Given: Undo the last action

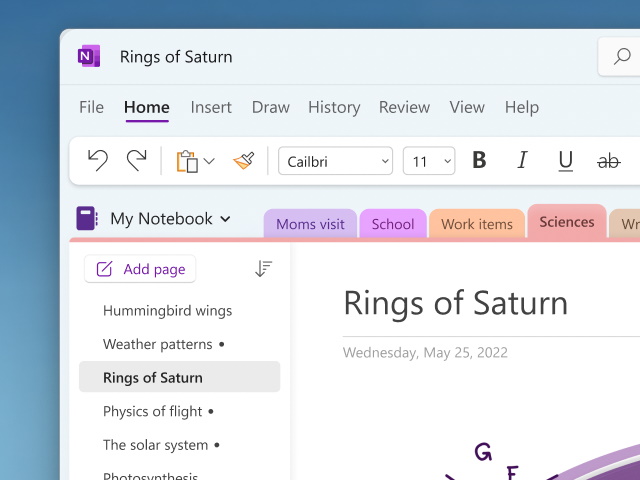Looking at the screenshot, I should (x=98, y=160).
